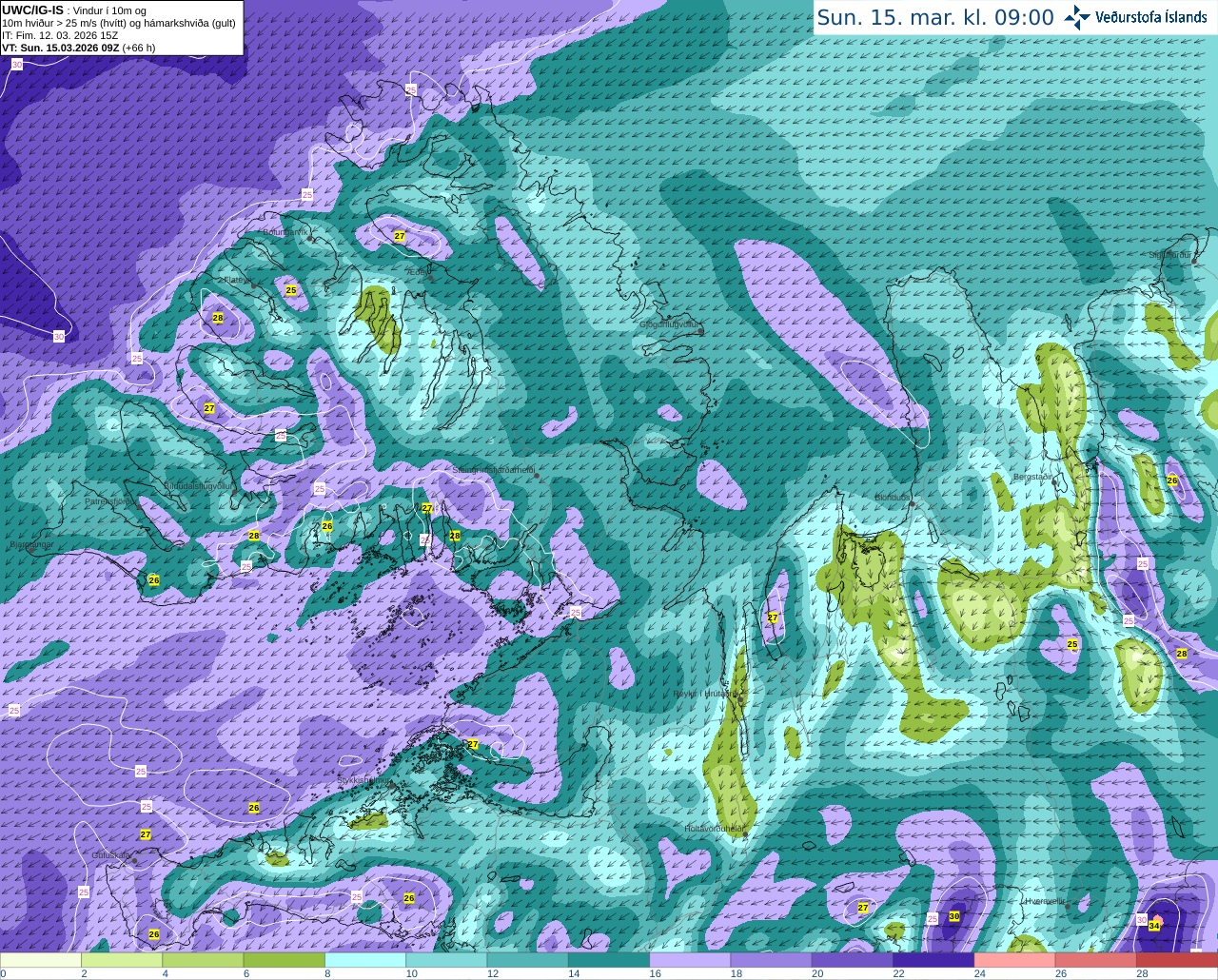Click the yellow 34 peak gust marker
Screen dimensions: 1218x980
(x=1154, y=925)
